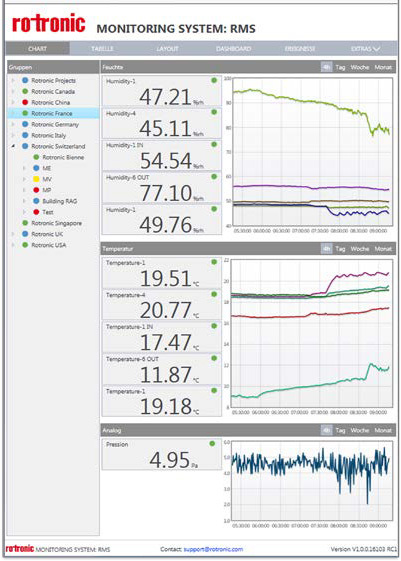401x561 pixels.
Task: Open the EREIGNISSE tab
Action: pos(300,49)
